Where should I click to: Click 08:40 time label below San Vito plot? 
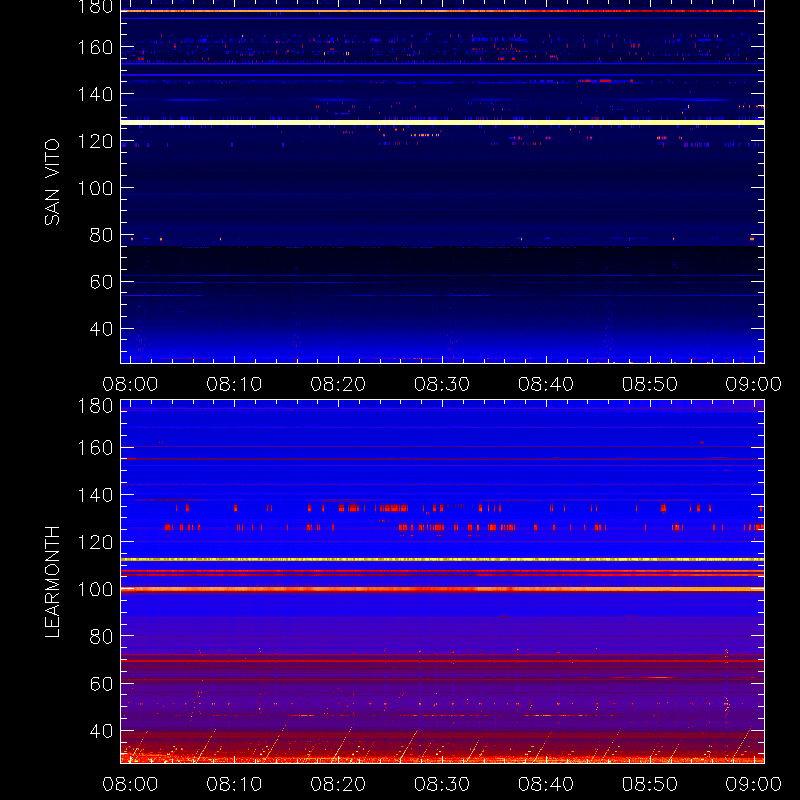[546, 384]
